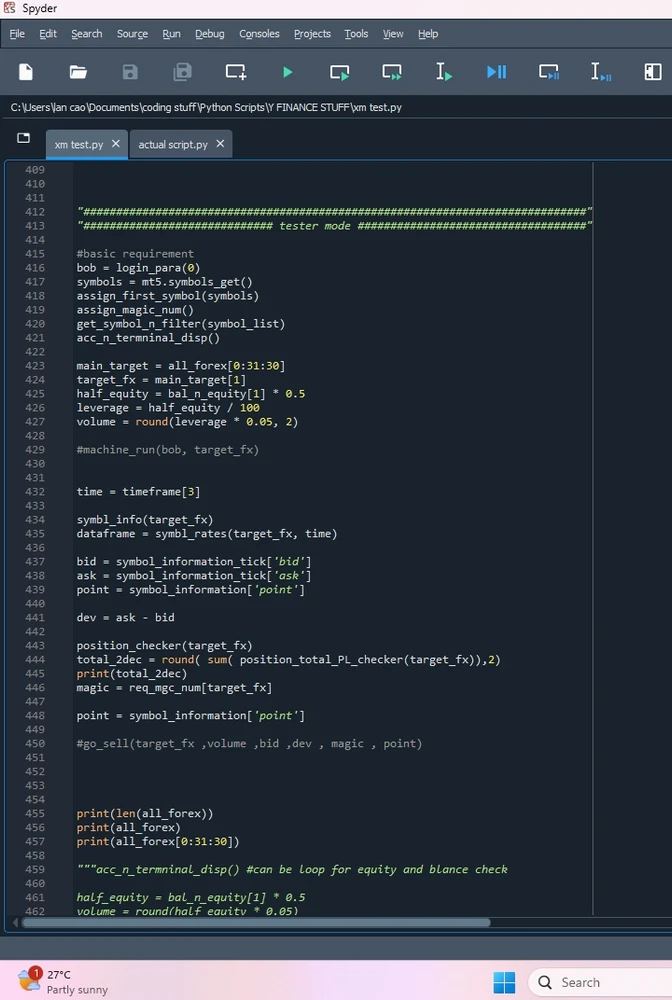Click the taskbar Search box

click(600, 982)
